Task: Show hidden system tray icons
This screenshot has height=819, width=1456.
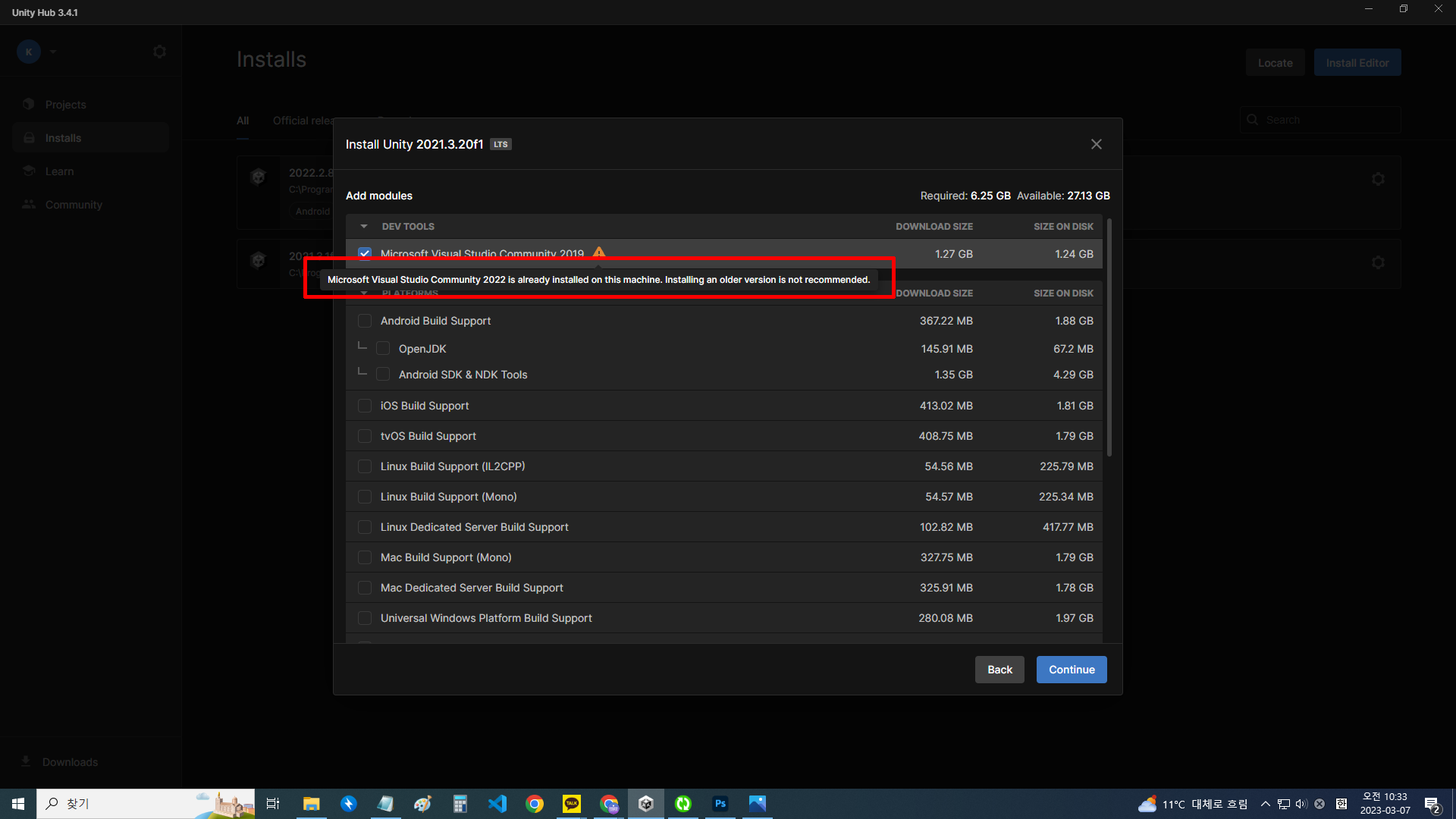Action: coord(1265,804)
